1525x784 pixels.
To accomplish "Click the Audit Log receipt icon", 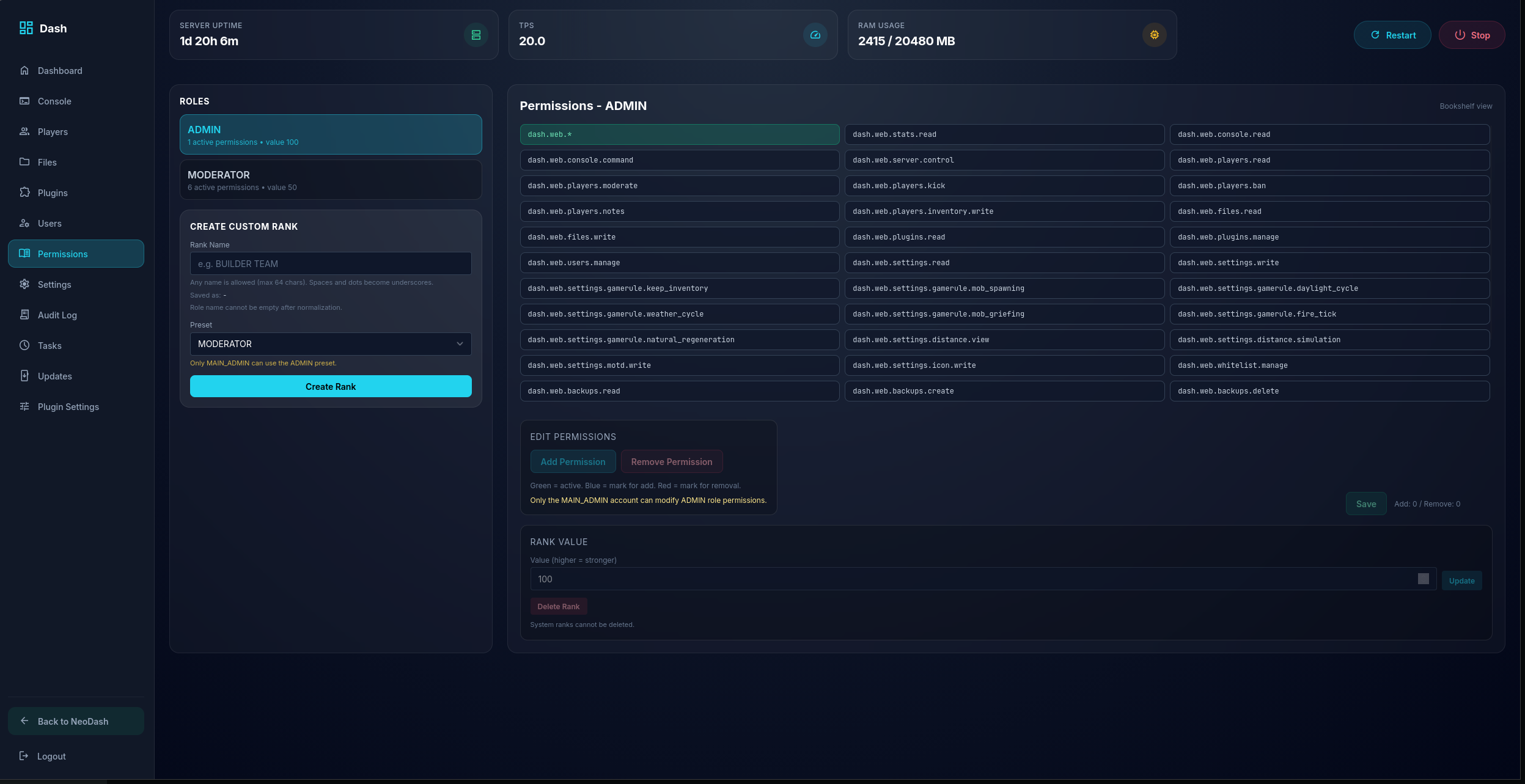I will [x=24, y=315].
